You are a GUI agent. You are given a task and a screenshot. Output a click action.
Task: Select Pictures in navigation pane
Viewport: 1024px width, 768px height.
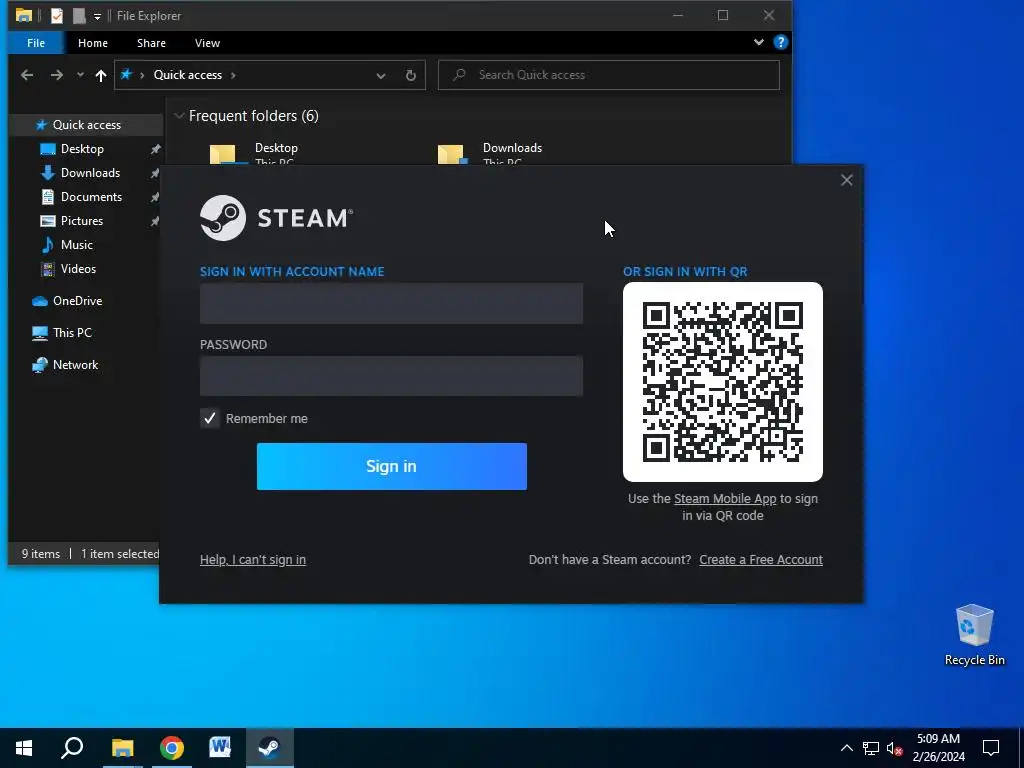82,221
